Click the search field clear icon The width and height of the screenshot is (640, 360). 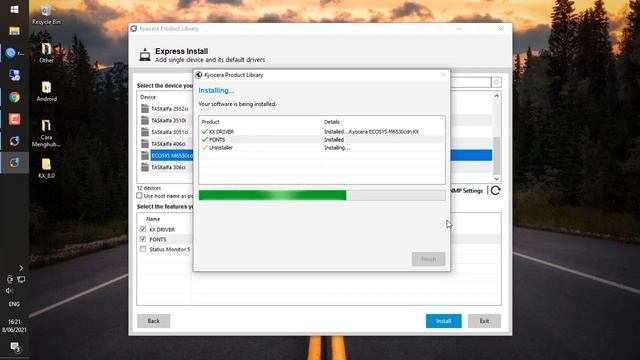[x=496, y=82]
